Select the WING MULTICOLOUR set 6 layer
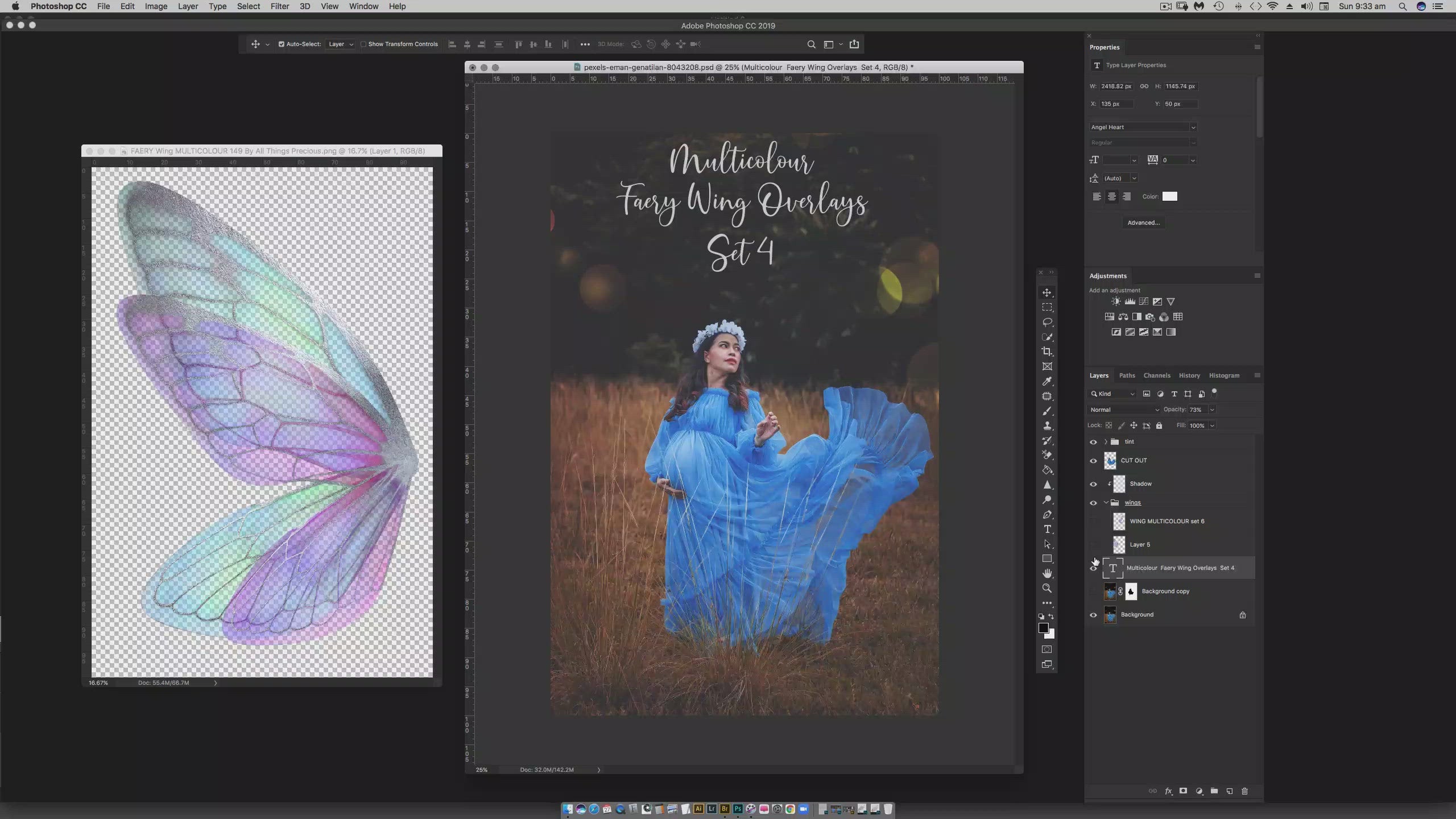The width and height of the screenshot is (1456, 819). 1168,521
